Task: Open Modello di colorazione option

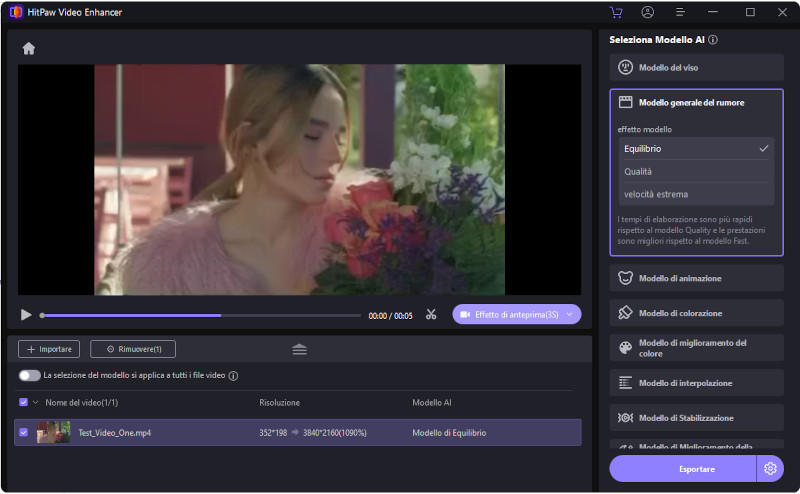Action: 696,313
